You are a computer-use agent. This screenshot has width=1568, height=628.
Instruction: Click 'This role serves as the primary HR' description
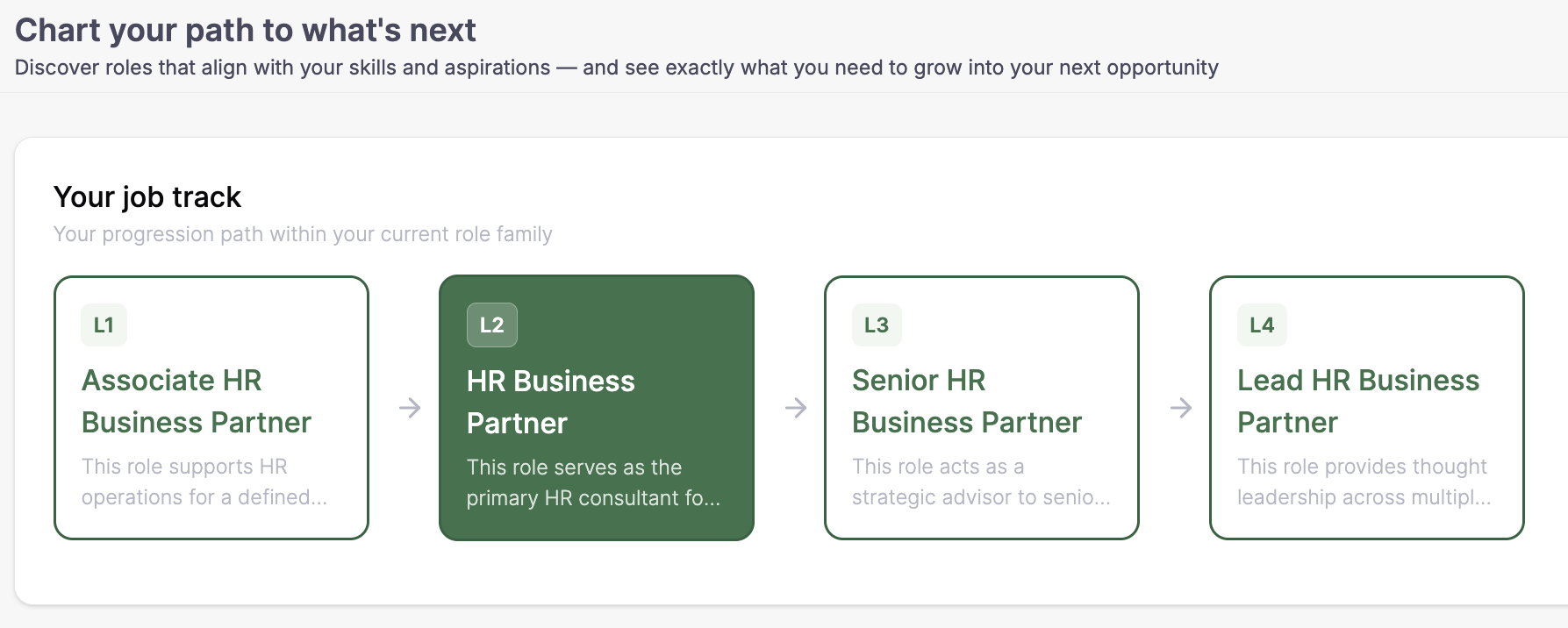(x=593, y=482)
